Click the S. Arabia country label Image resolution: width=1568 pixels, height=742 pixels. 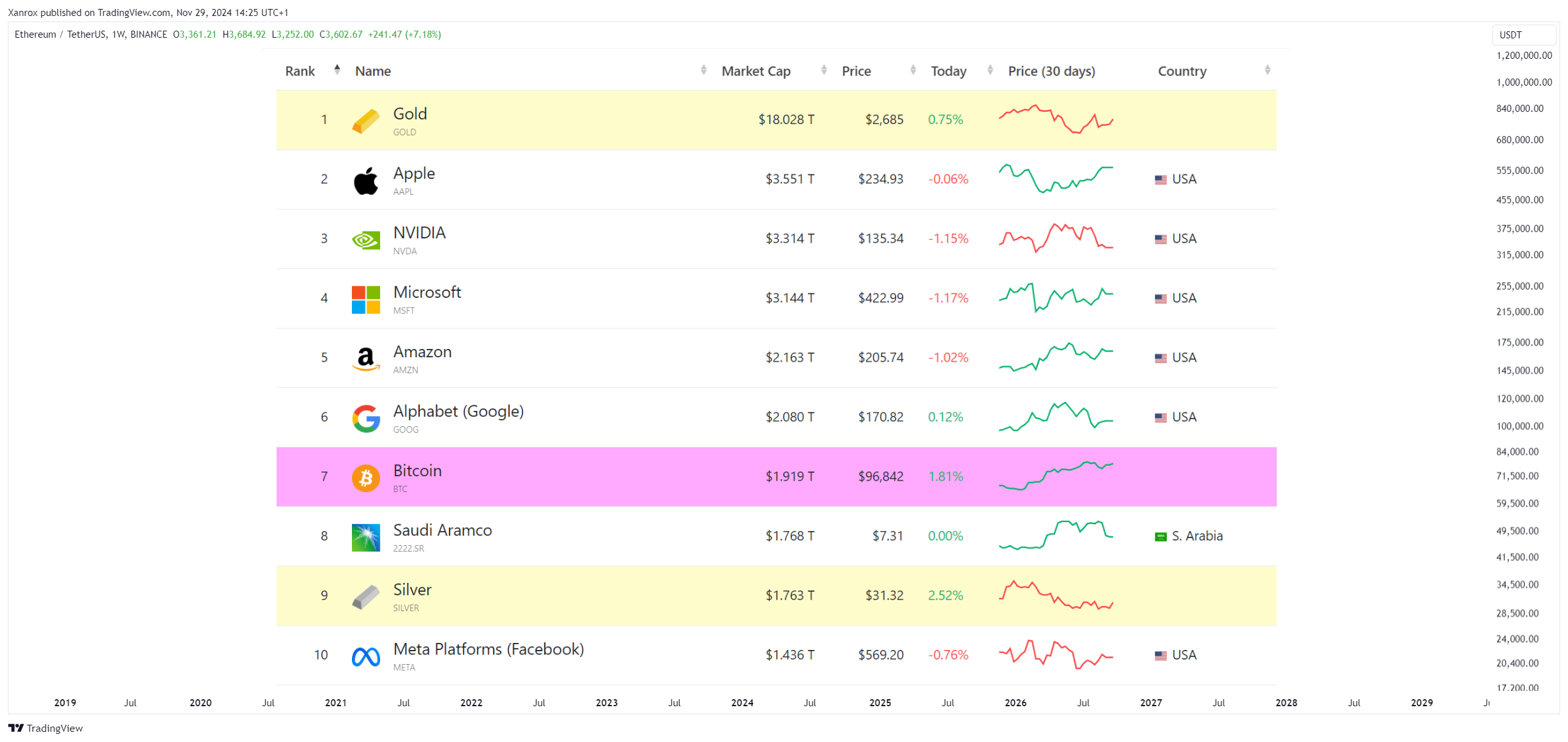pyautogui.click(x=1198, y=536)
